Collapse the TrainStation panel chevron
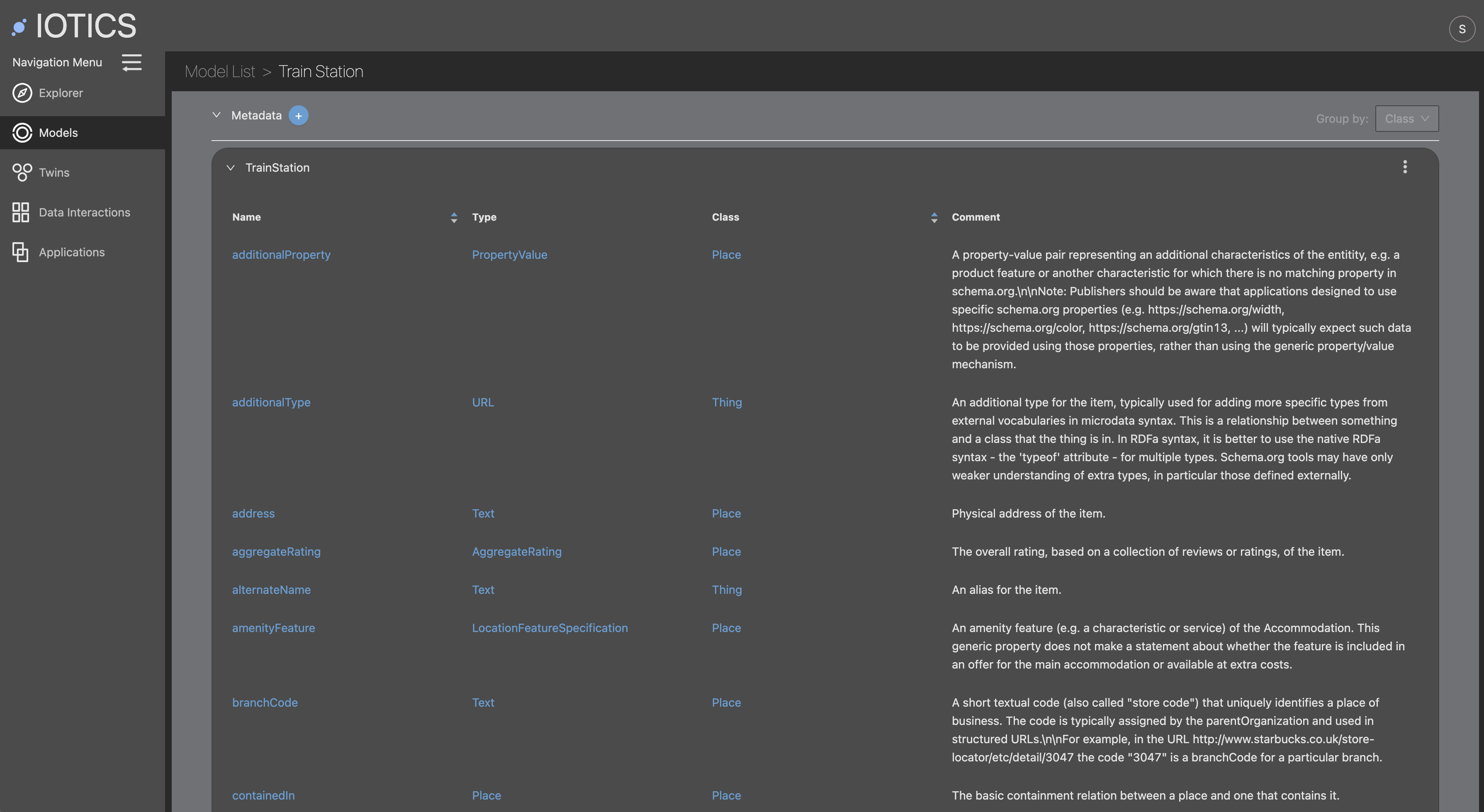1484x812 pixels. click(231, 168)
